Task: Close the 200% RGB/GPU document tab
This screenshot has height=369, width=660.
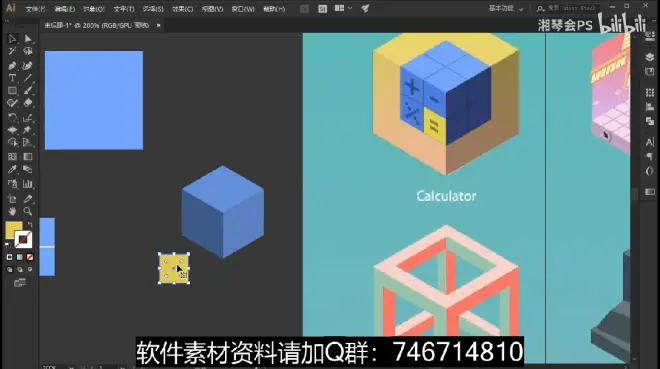Action: tap(158, 26)
